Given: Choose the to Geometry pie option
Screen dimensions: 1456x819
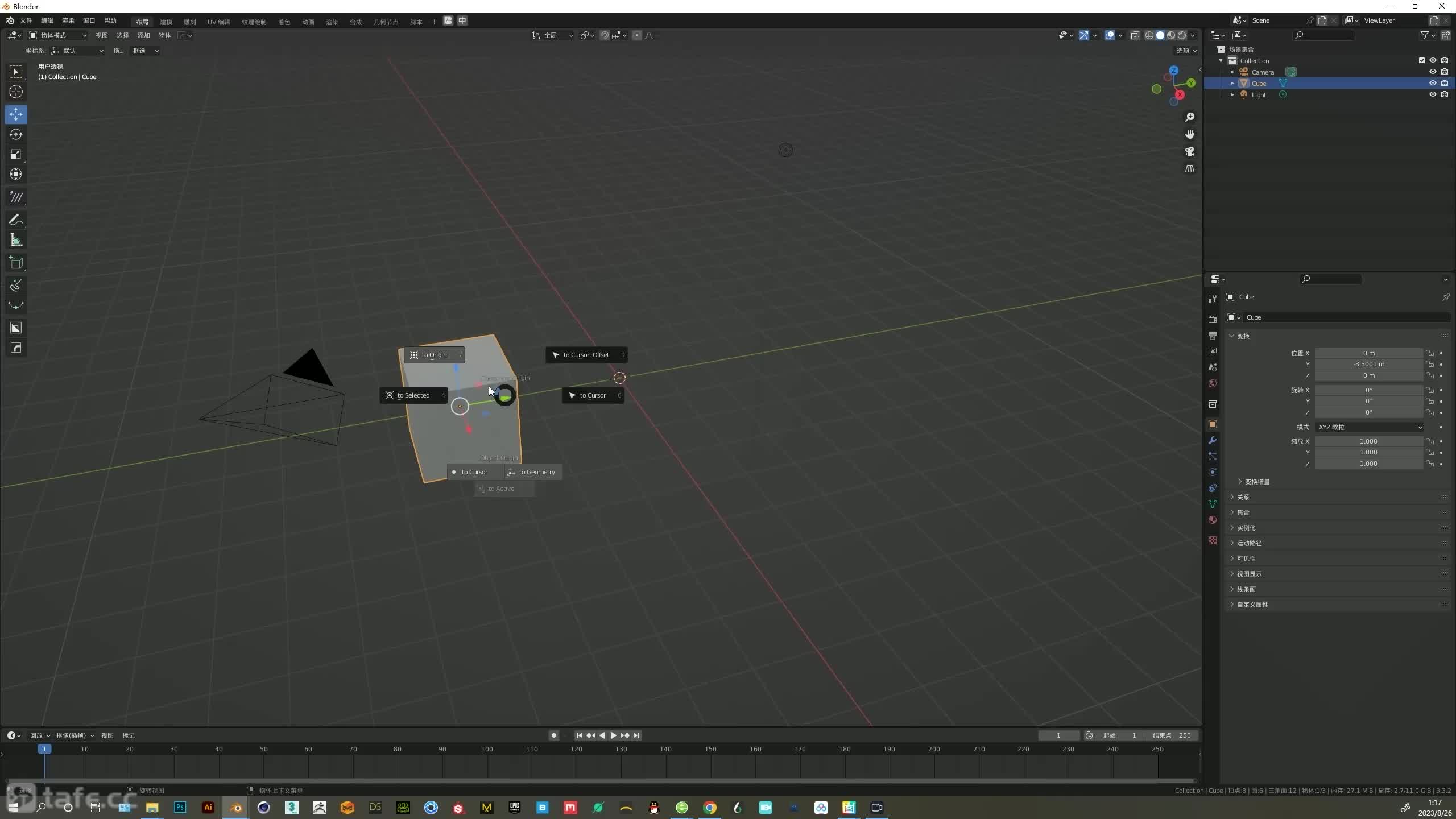Looking at the screenshot, I should 533,472.
